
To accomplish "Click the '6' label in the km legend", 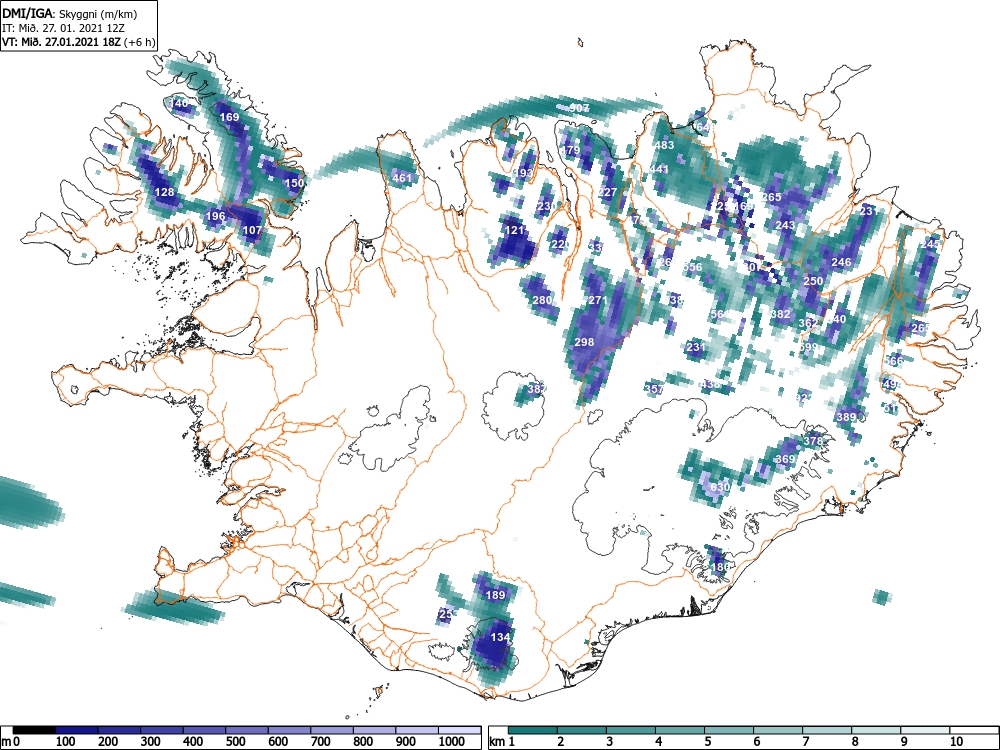I will [756, 742].
